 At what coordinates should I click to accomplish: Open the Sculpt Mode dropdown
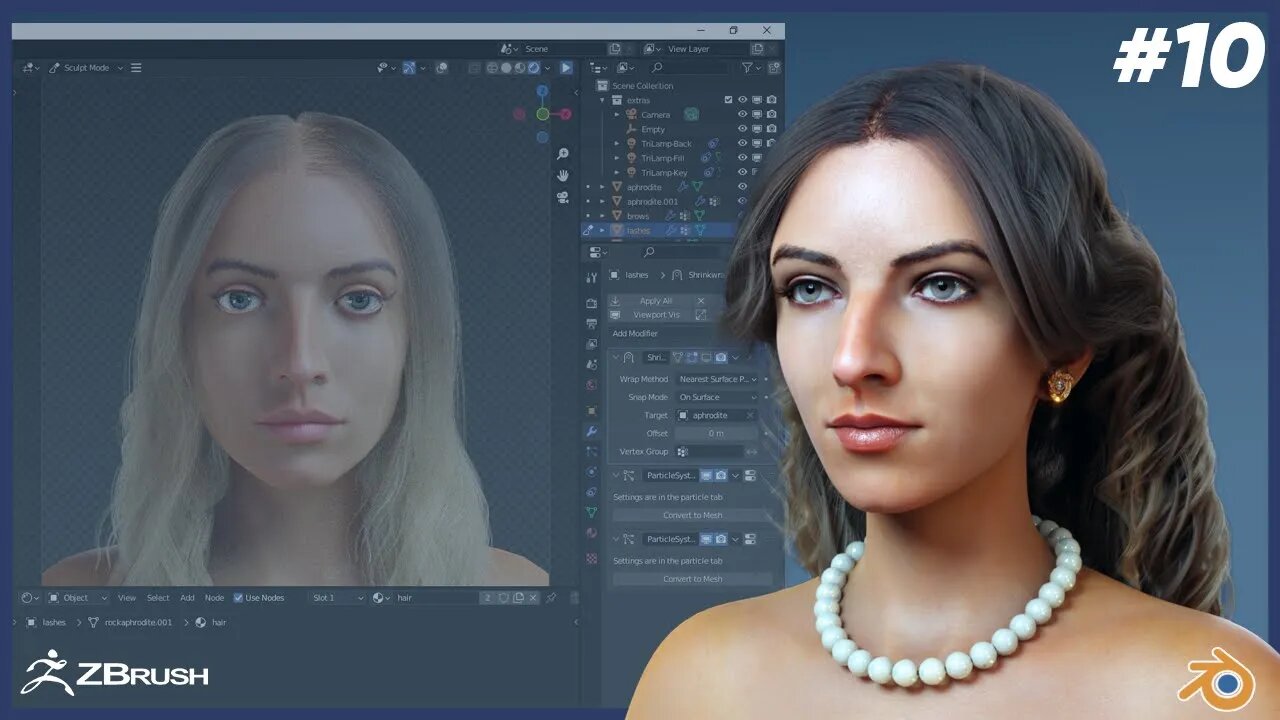click(86, 68)
